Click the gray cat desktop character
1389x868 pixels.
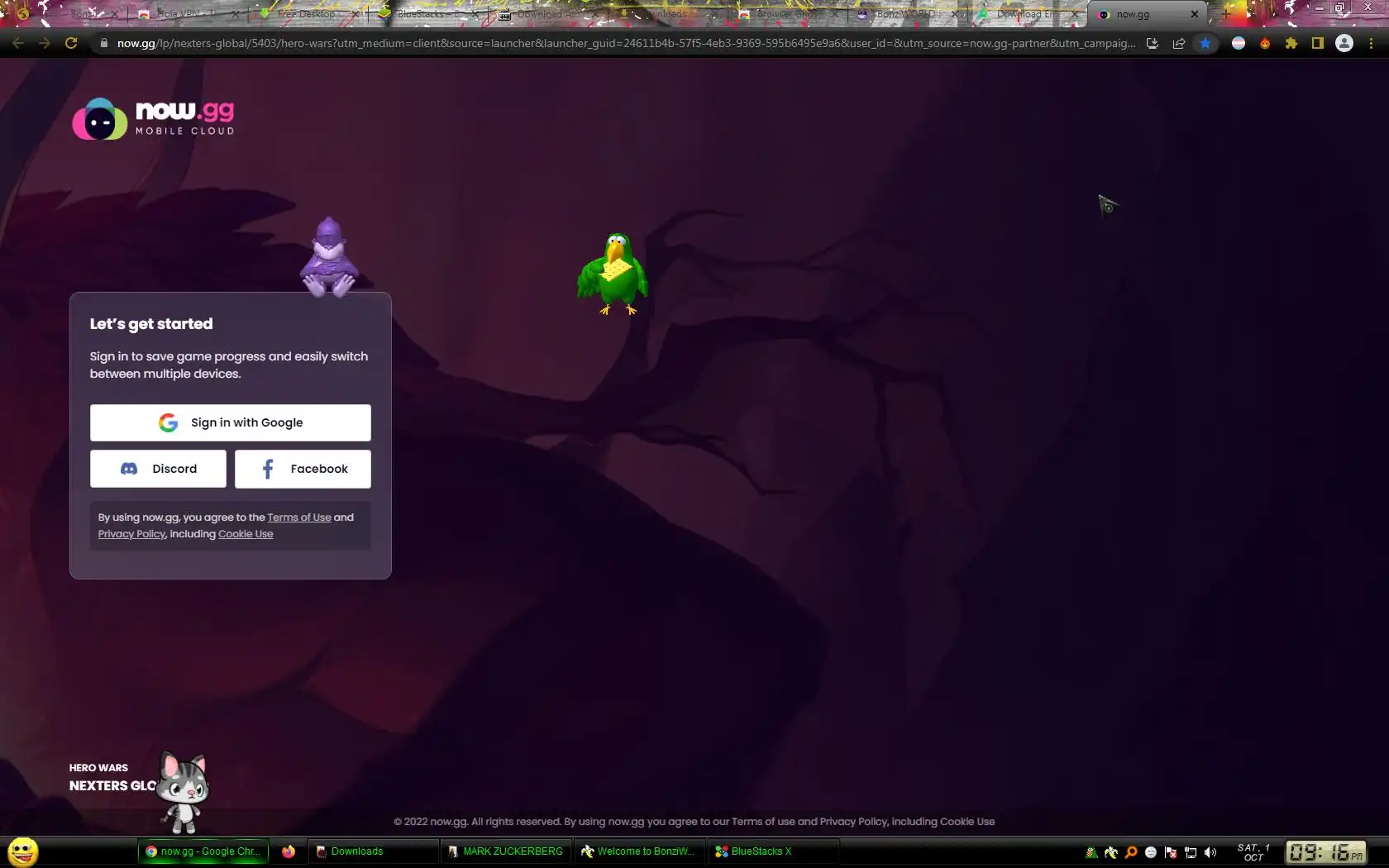coord(183,792)
